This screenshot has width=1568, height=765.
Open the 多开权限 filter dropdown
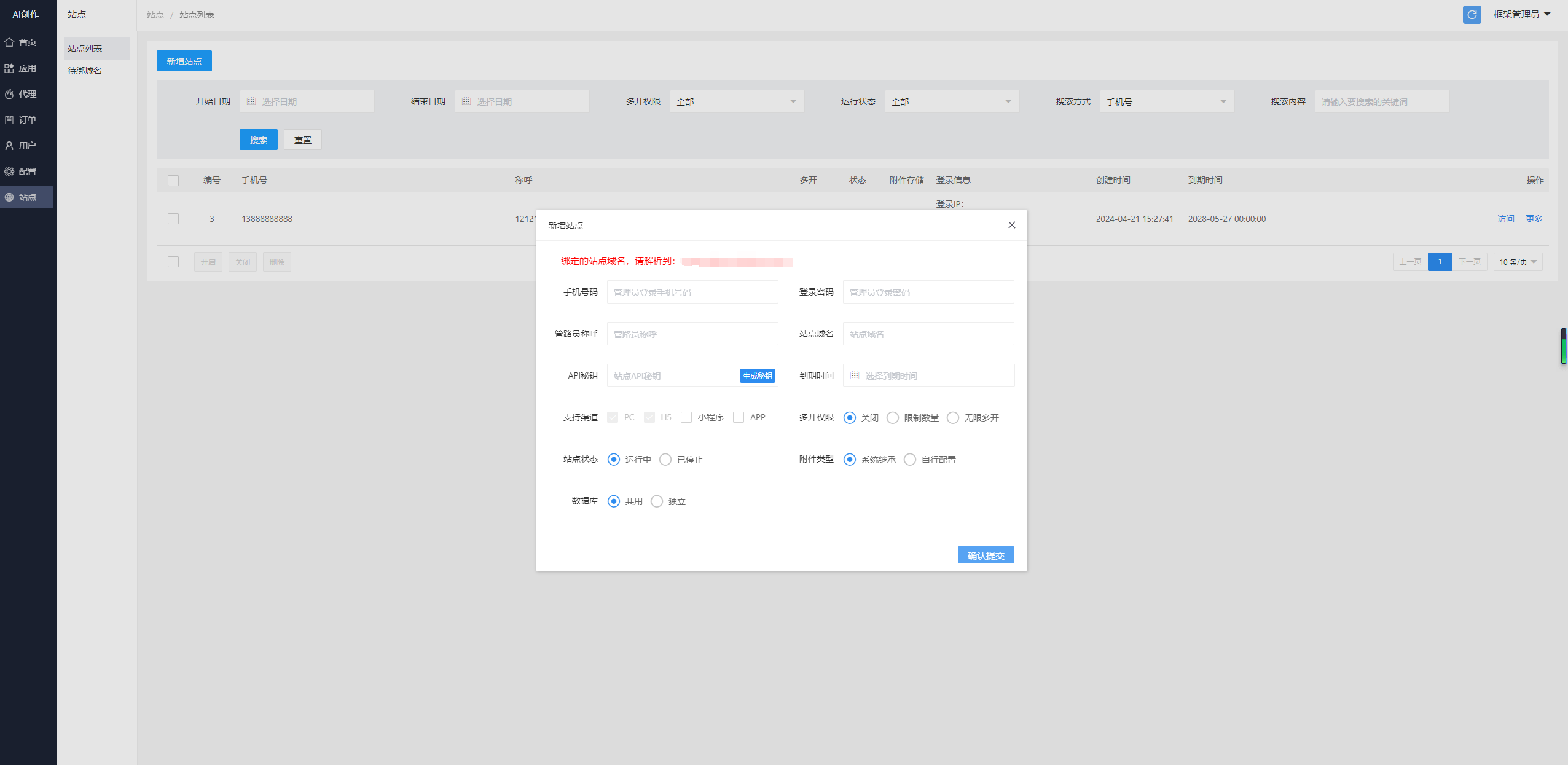coord(736,101)
